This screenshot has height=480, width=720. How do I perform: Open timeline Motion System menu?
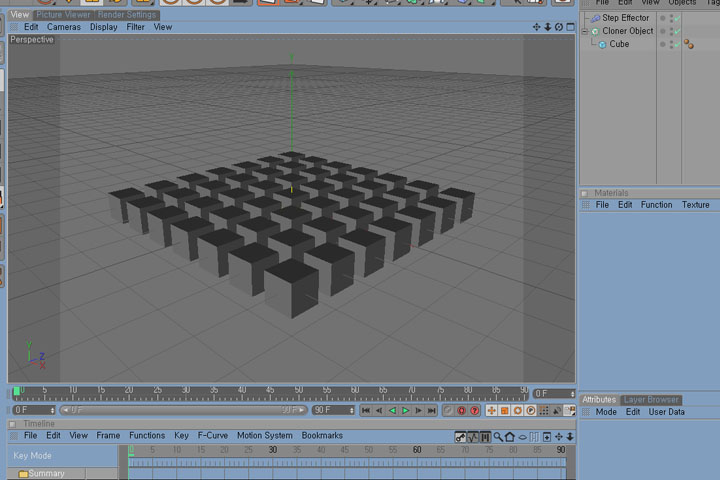(264, 435)
